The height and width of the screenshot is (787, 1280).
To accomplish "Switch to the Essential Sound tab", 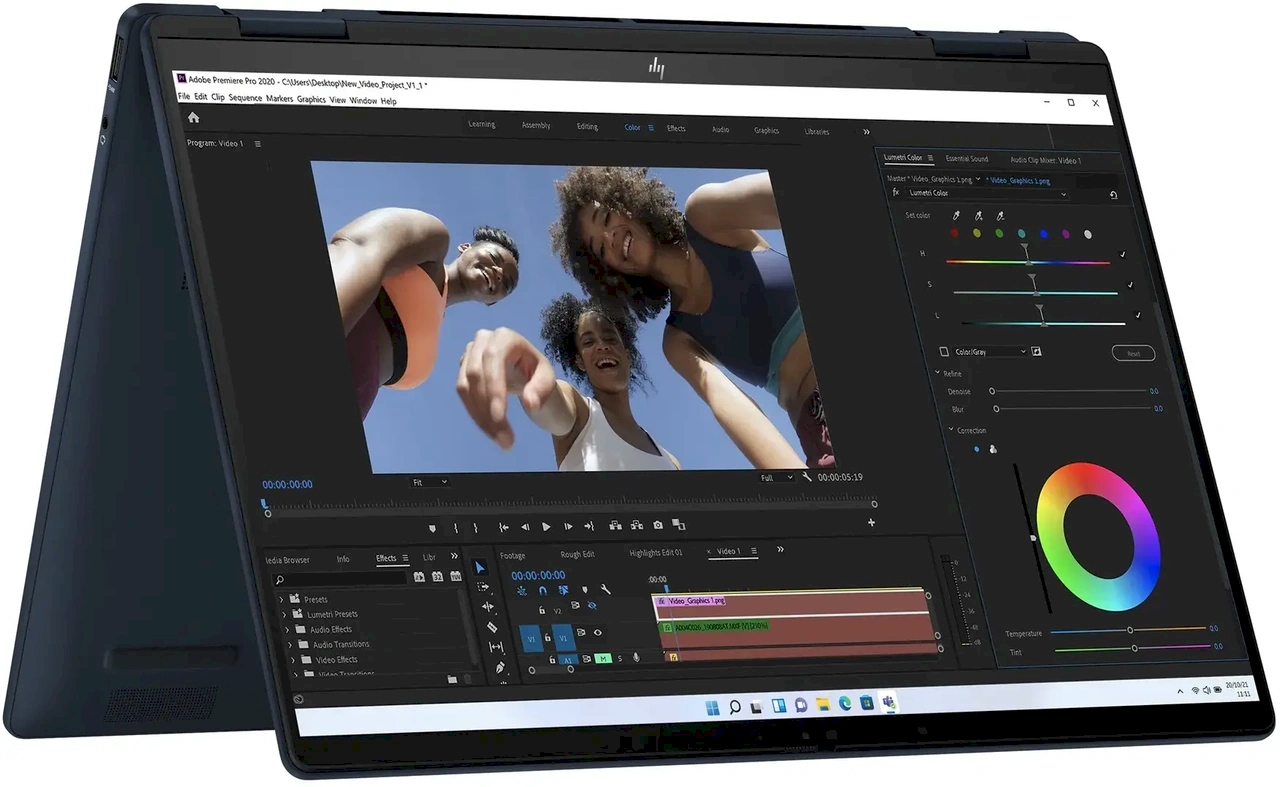I will (x=967, y=159).
